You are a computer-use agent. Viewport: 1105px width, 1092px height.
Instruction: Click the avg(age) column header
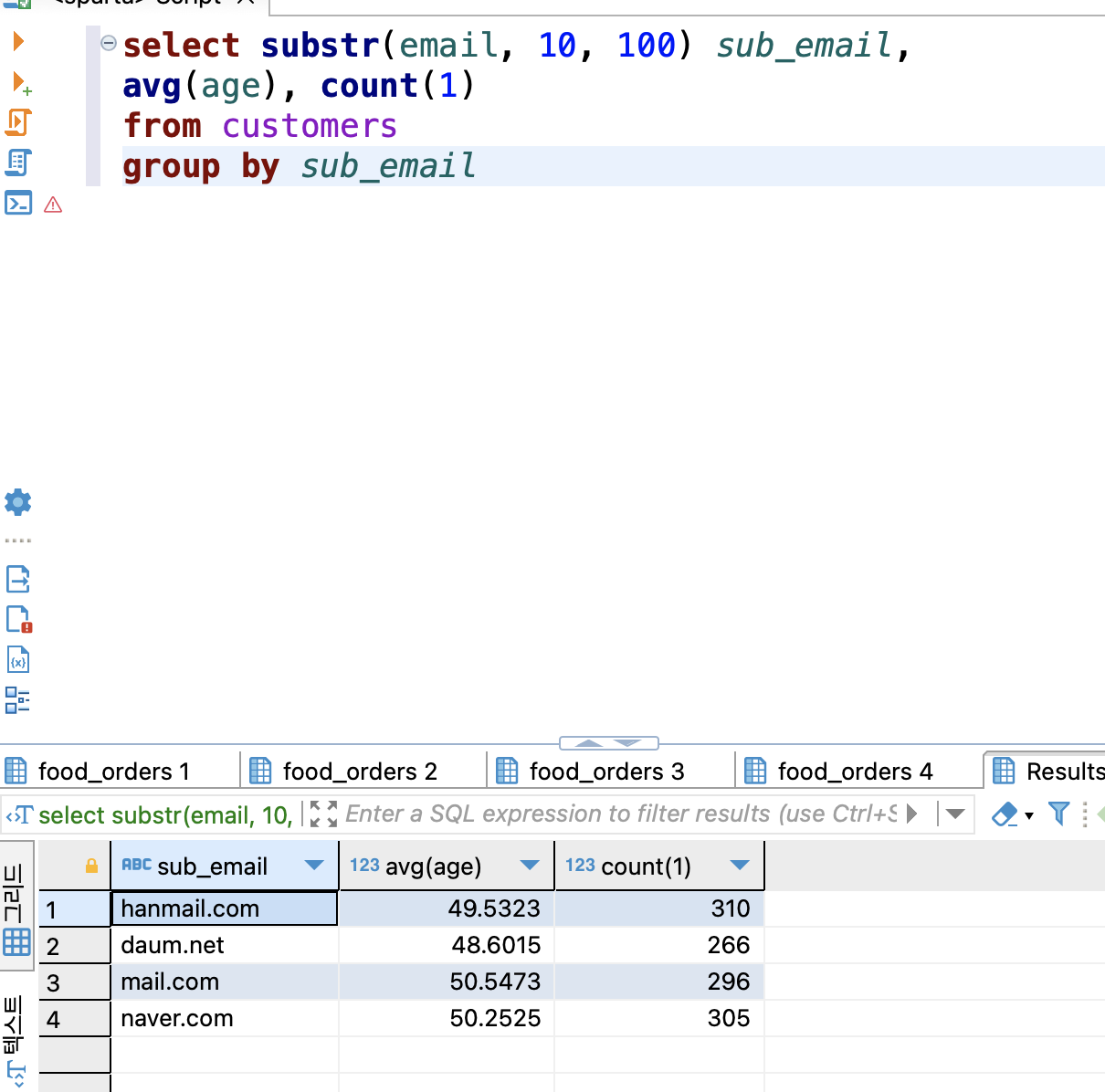(x=447, y=866)
